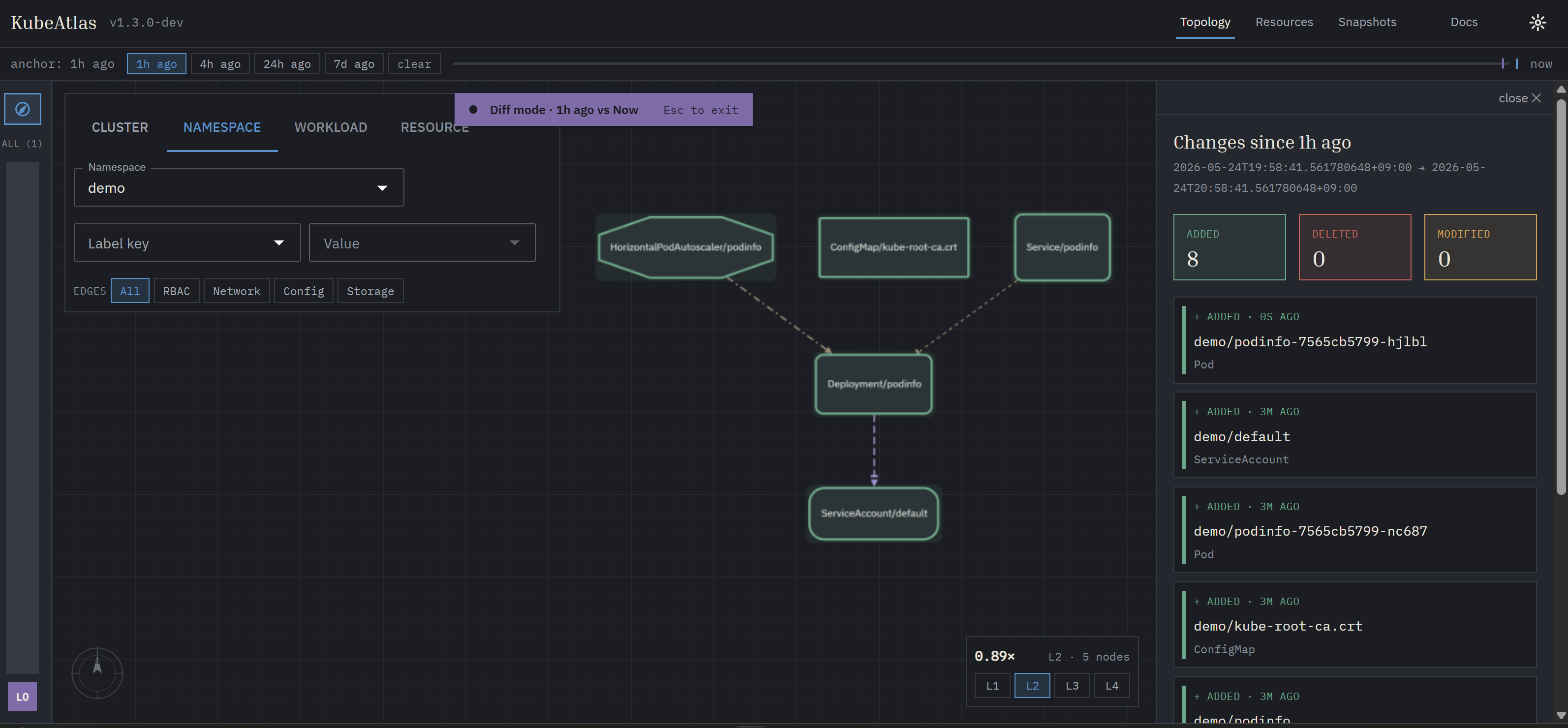The image size is (1568, 728).
Task: Clear the time anchor
Action: pyautogui.click(x=415, y=64)
